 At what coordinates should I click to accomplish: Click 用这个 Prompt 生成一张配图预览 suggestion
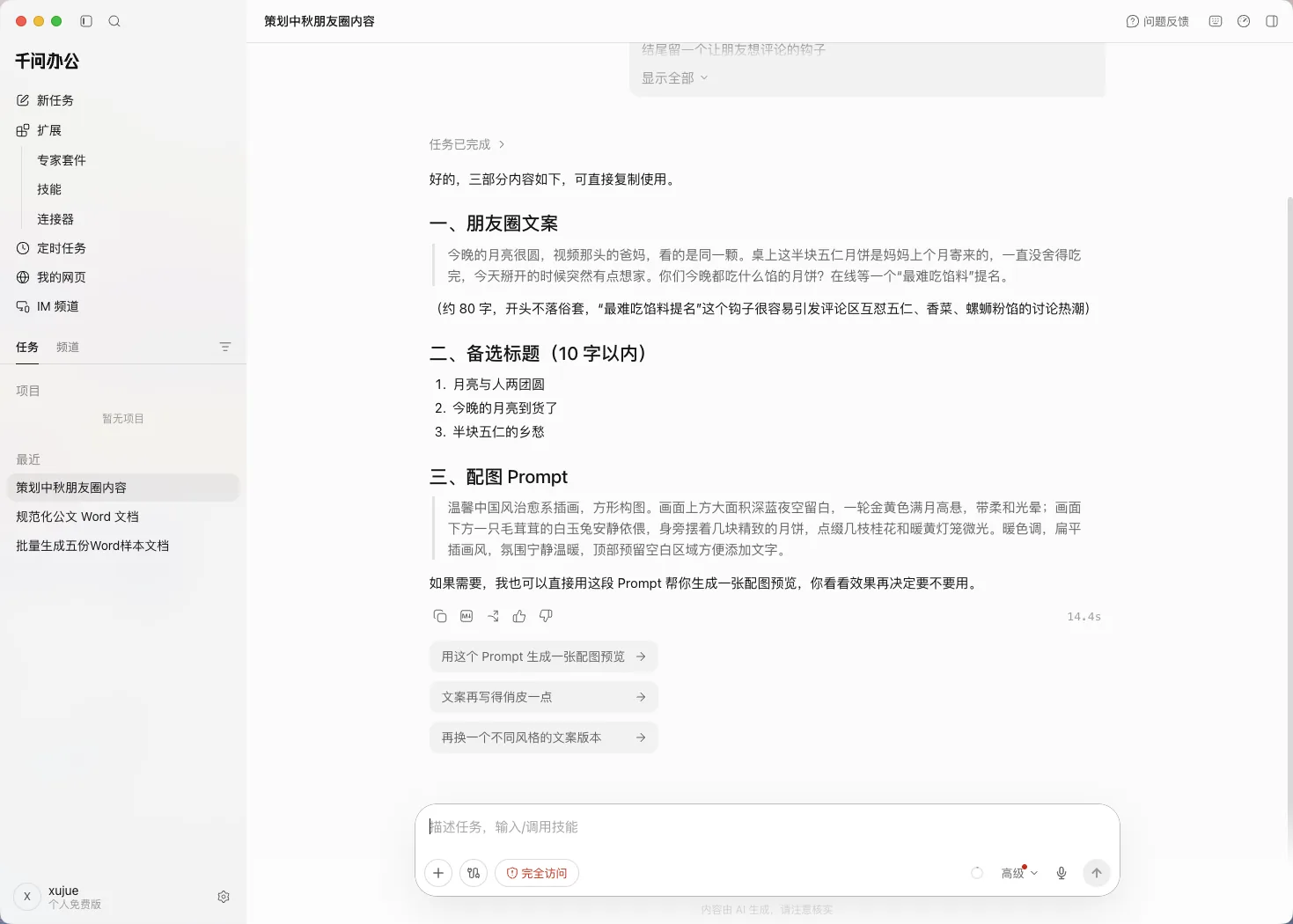(544, 656)
